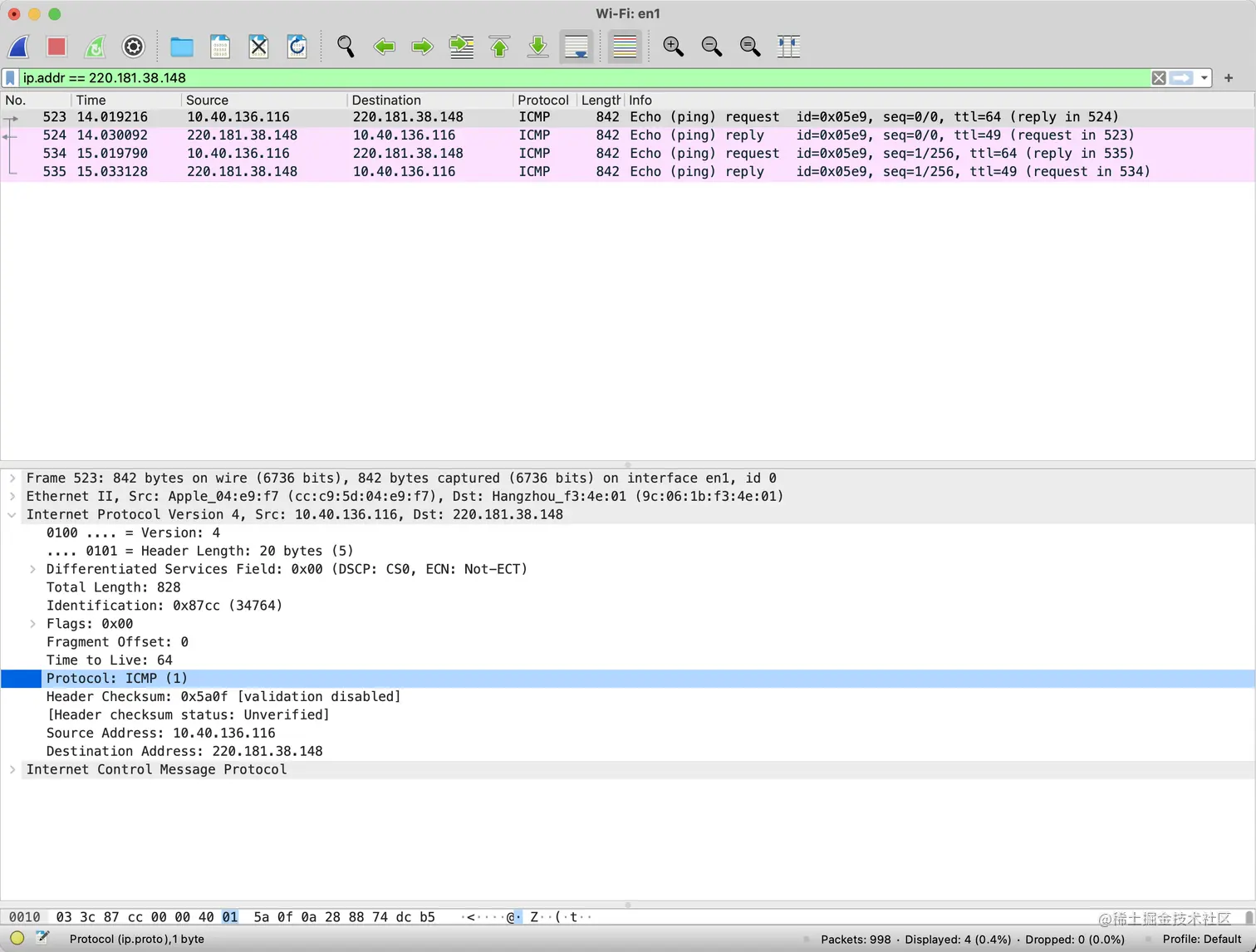
Task: Open capture options gear icon
Action: click(134, 47)
